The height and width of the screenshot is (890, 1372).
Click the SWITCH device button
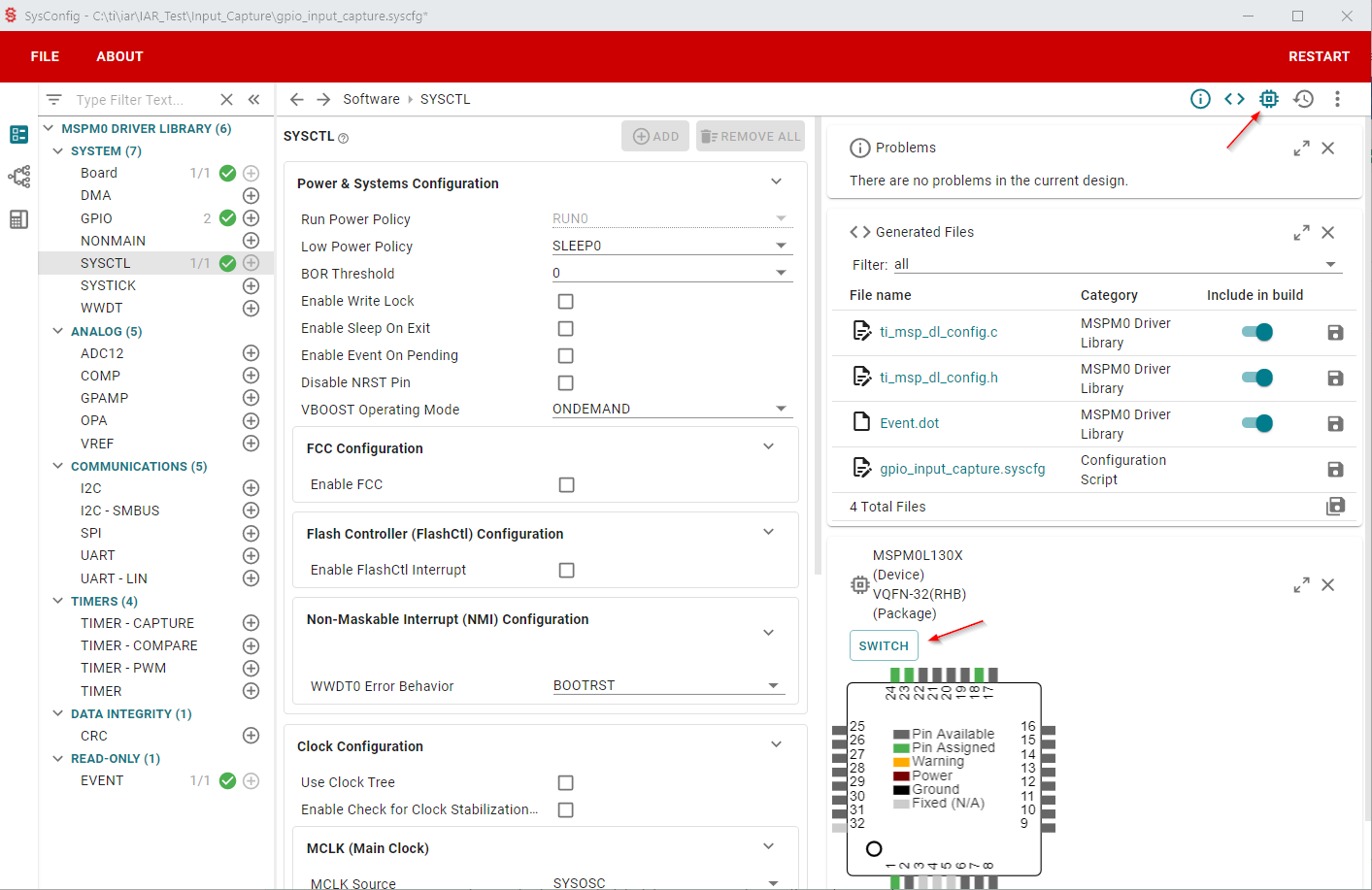[884, 645]
